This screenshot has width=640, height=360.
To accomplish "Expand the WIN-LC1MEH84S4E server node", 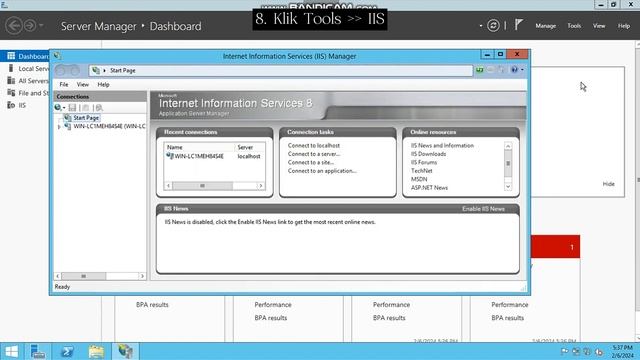I will [59, 127].
